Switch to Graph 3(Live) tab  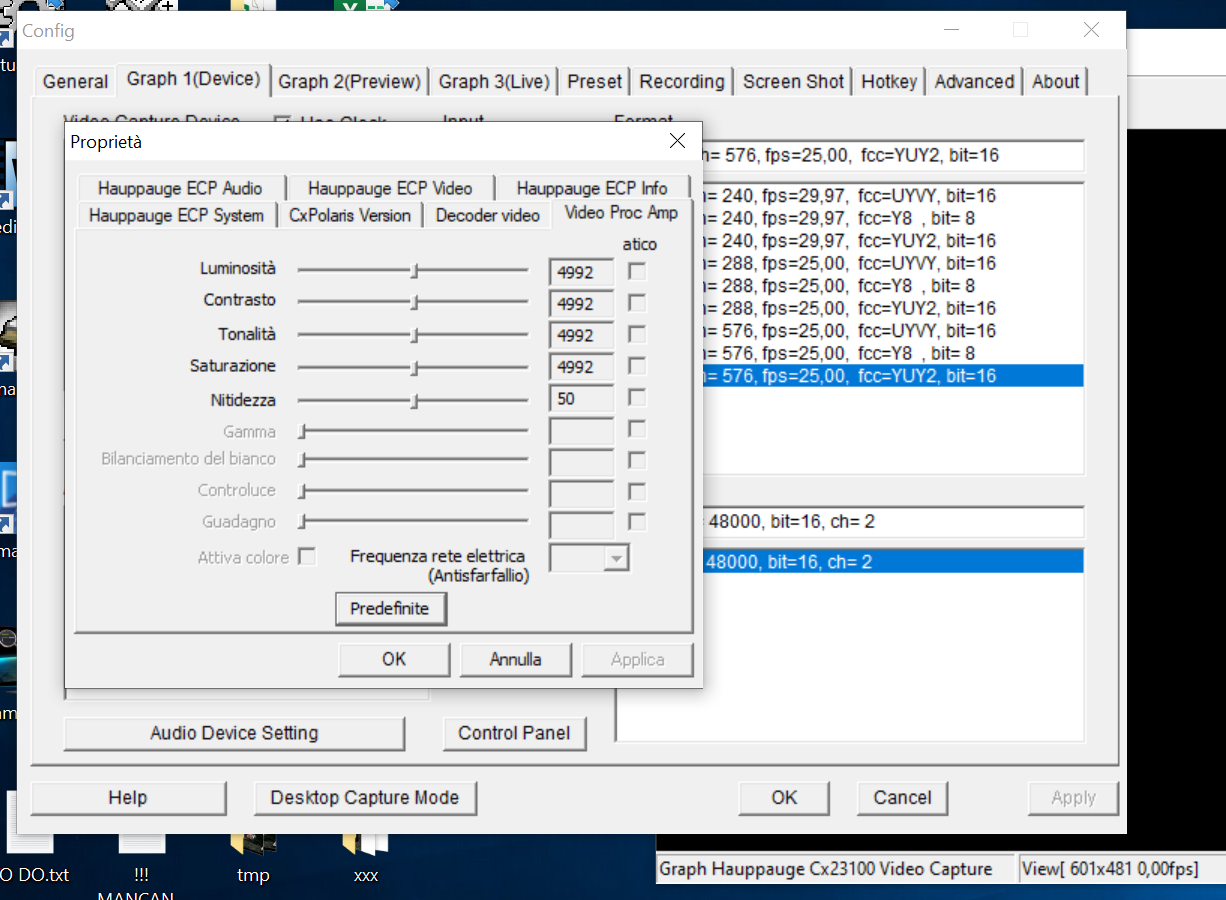pyautogui.click(x=494, y=82)
